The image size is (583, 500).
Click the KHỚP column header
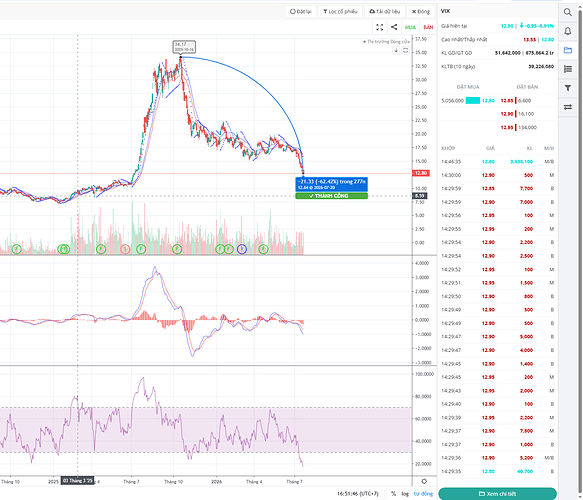point(448,148)
